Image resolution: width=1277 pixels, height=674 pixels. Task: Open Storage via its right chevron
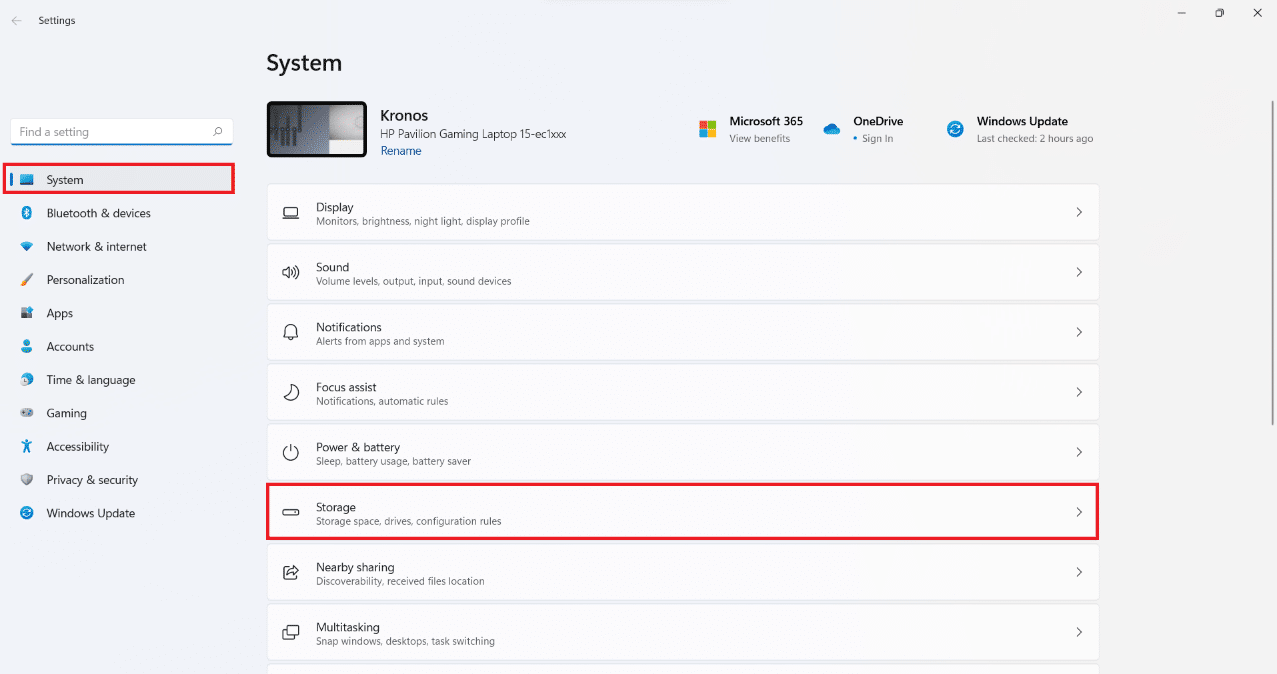[x=1078, y=512]
